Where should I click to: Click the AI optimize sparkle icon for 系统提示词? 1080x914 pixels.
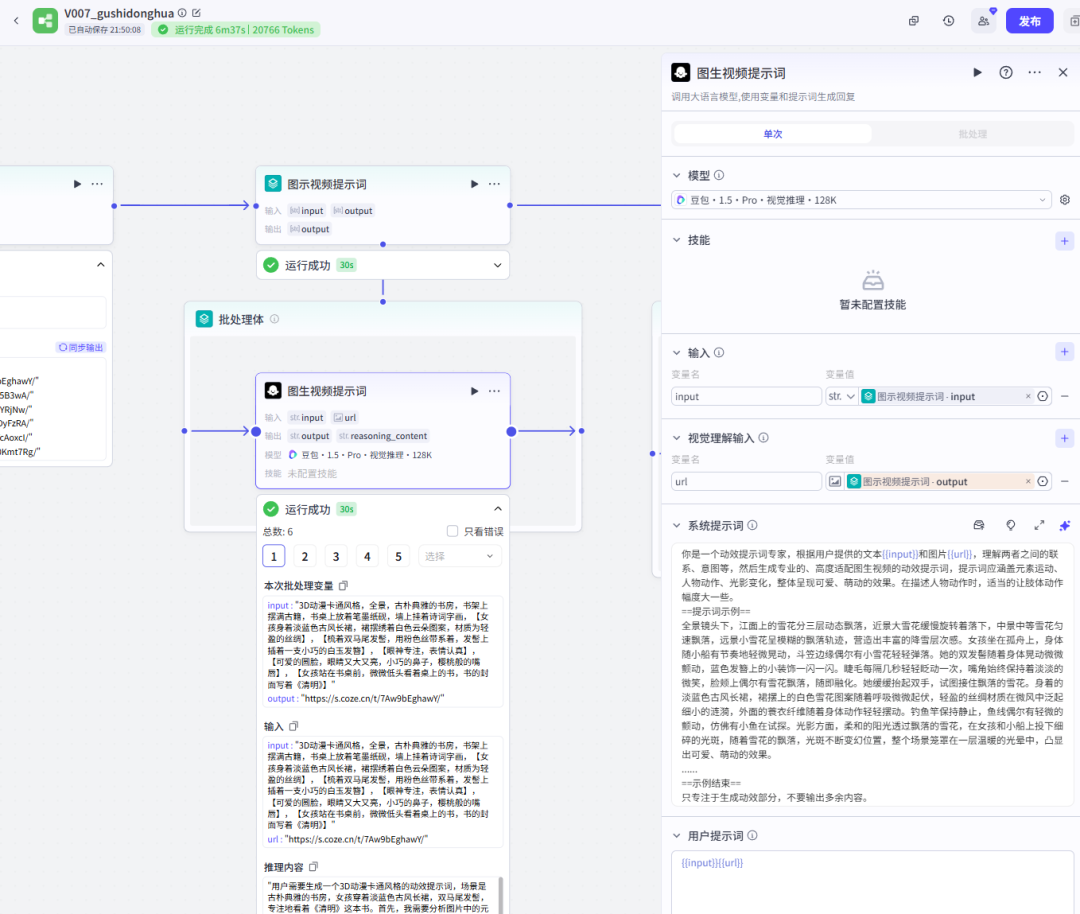[x=1064, y=525]
